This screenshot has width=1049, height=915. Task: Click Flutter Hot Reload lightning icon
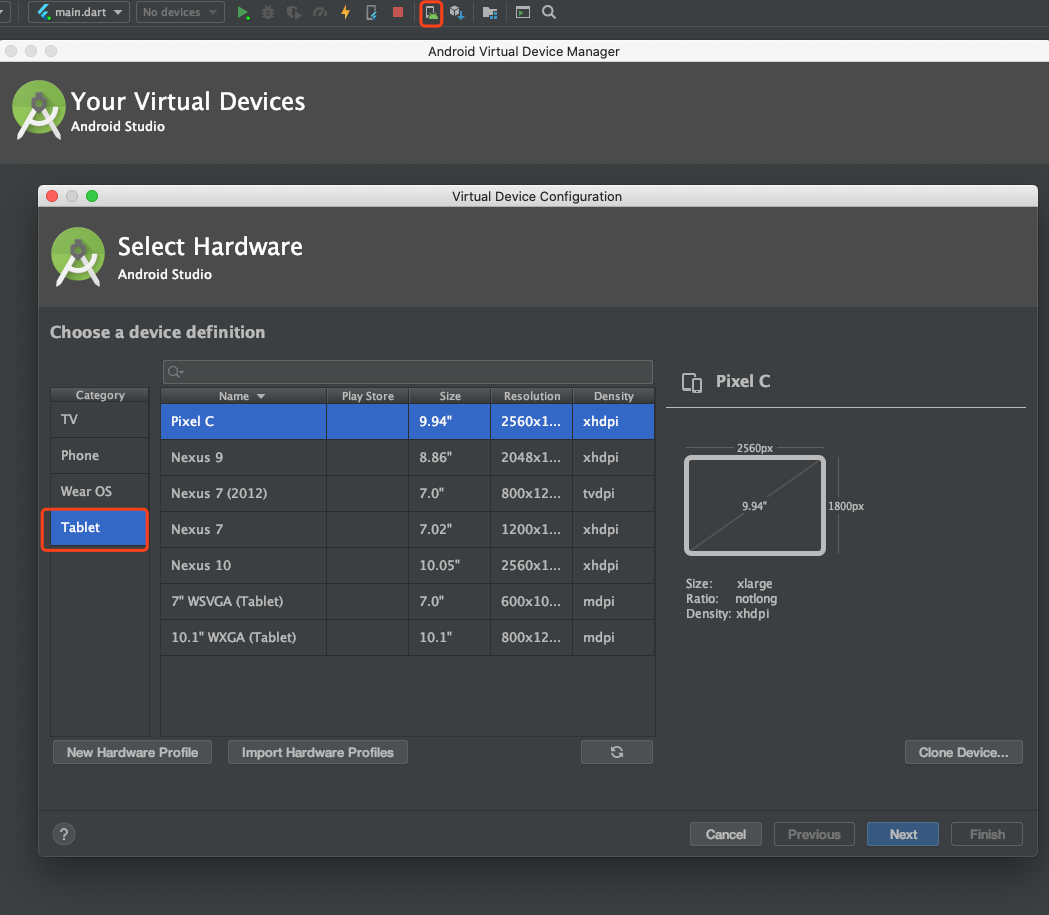[x=345, y=13]
